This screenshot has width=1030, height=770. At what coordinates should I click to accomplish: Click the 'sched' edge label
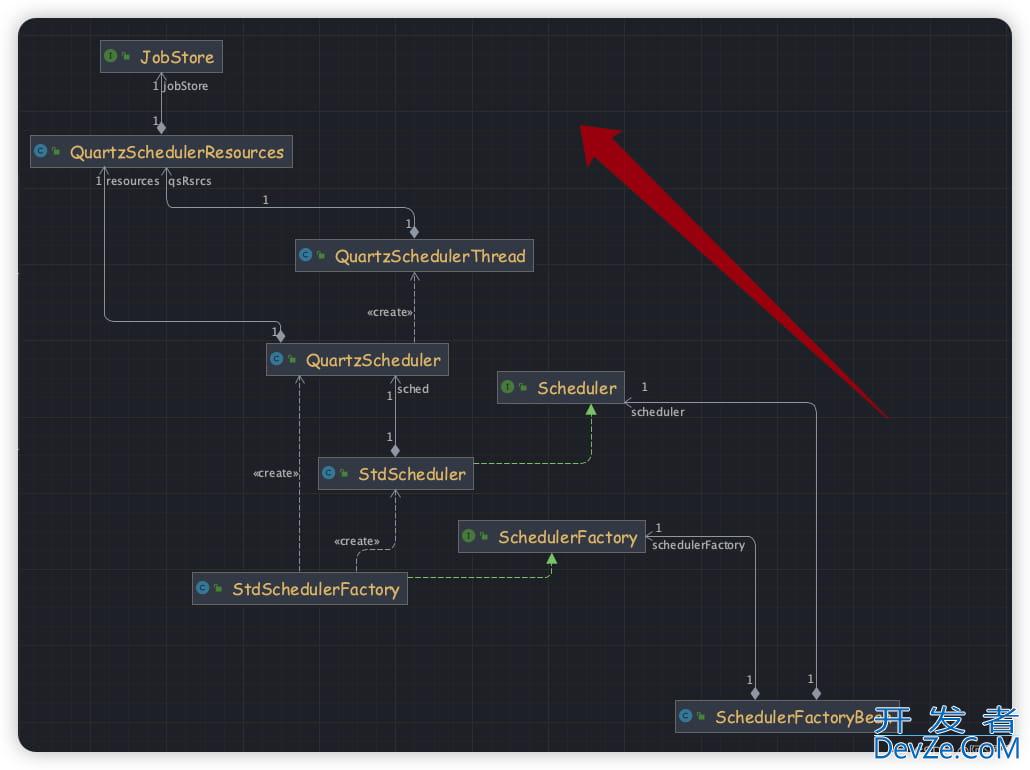[x=413, y=389]
